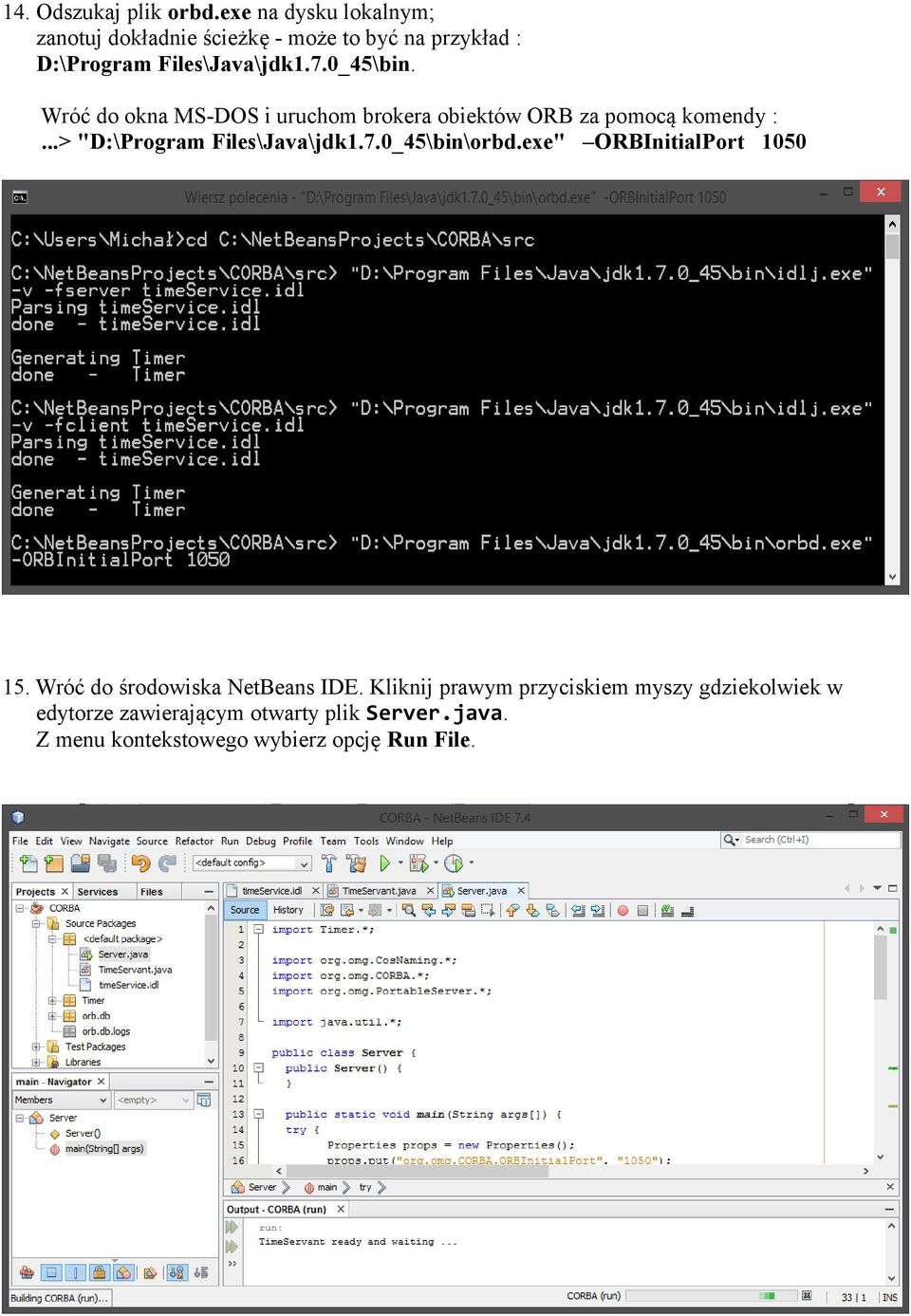Viewport: 911px width, 1316px height.
Task: Toggle Sort by Name in Navigator
Action: pyautogui.click(x=177, y=1272)
